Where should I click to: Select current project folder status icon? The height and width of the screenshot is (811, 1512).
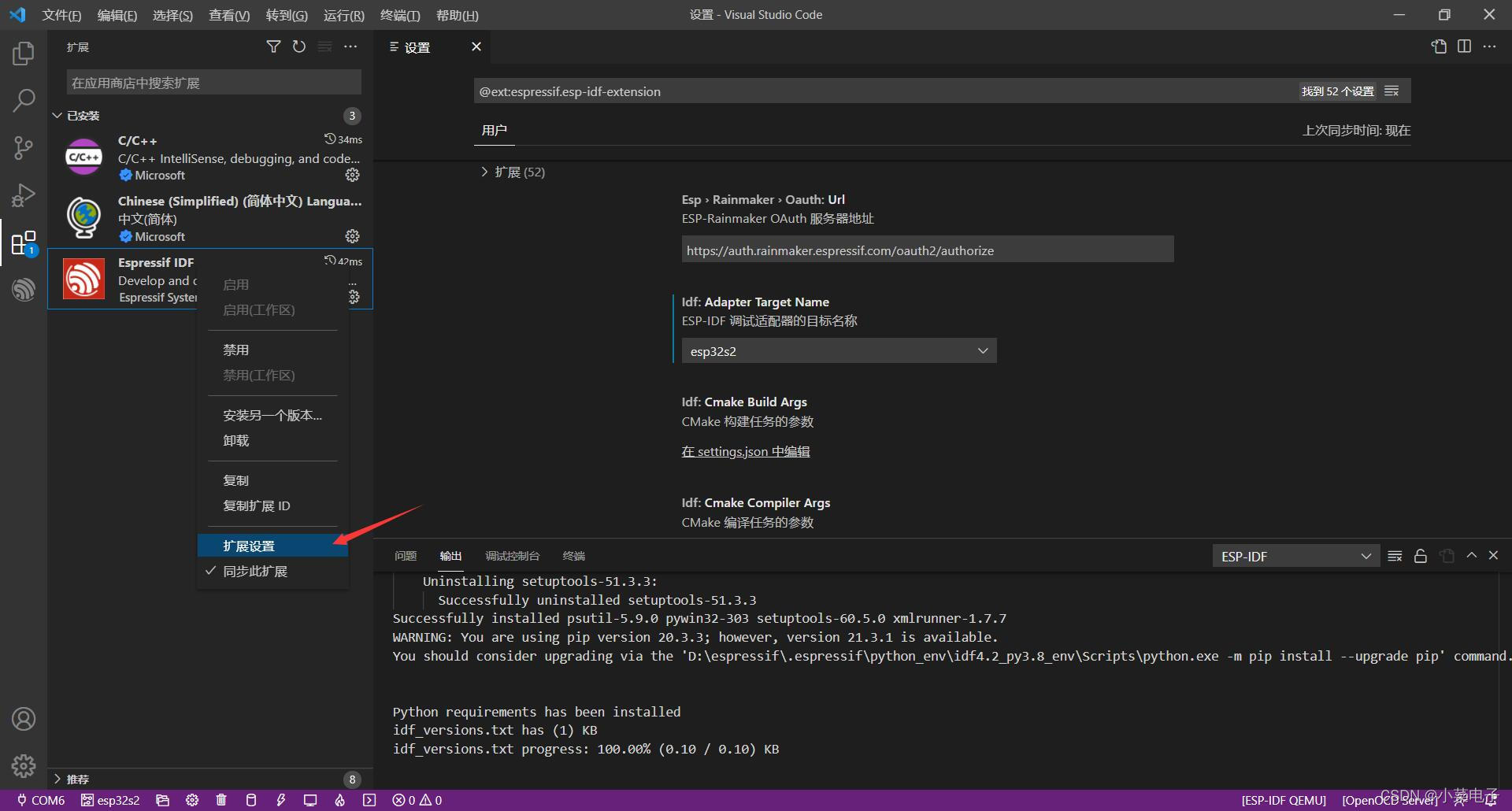[x=162, y=800]
